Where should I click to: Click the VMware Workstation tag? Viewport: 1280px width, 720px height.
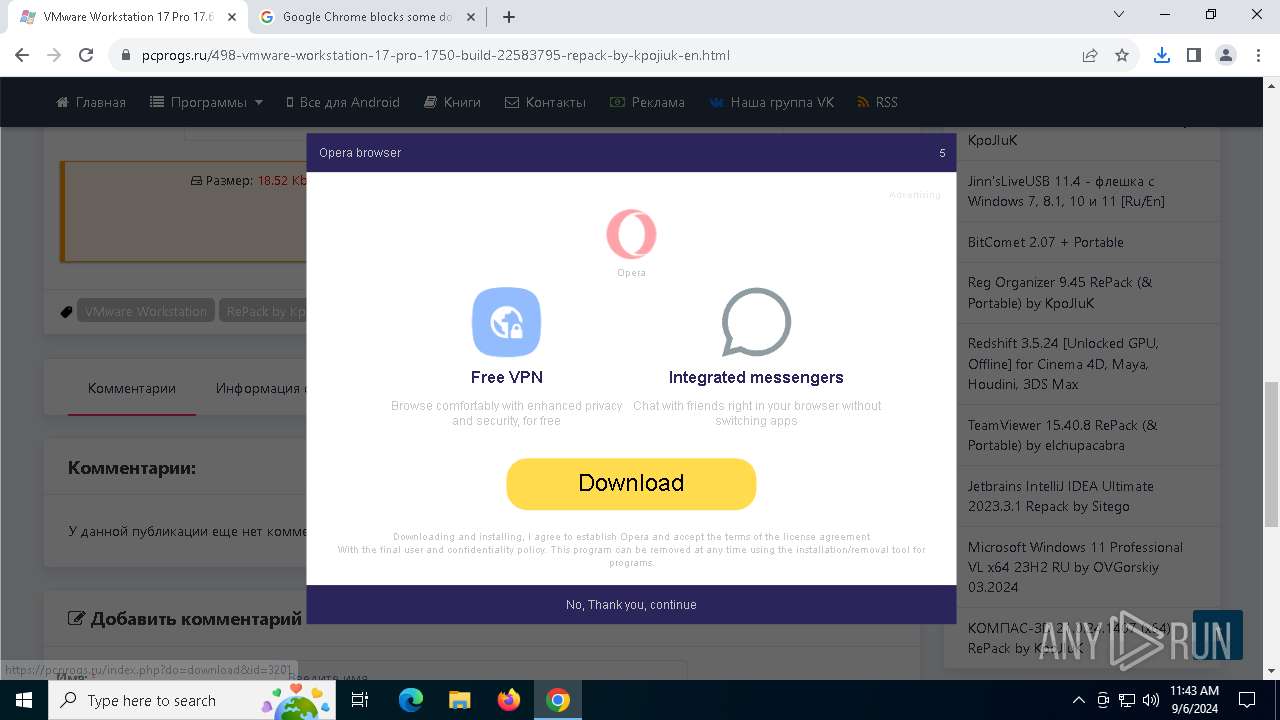point(146,311)
